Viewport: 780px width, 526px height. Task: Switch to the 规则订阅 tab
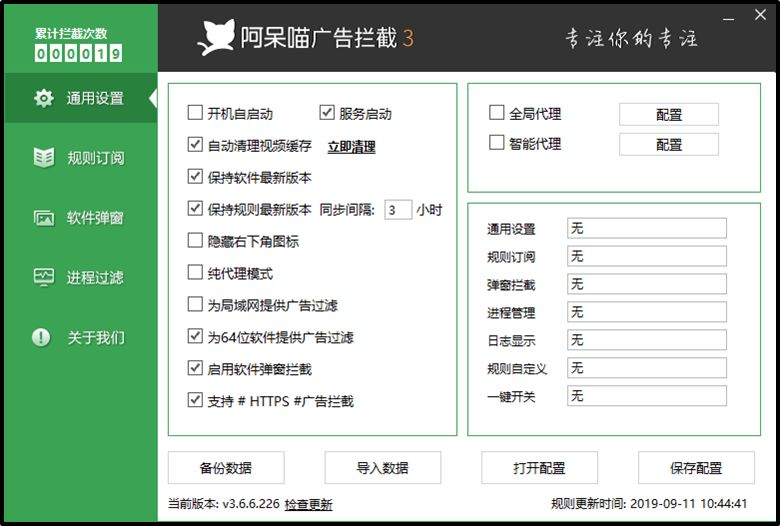click(81, 158)
